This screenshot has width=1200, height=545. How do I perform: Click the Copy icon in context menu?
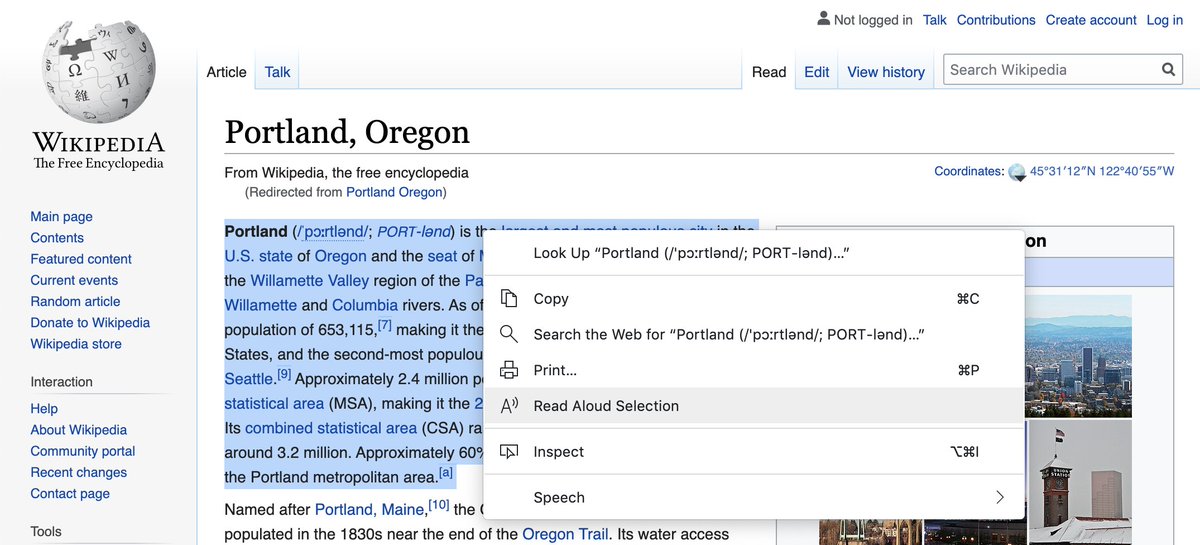pyautogui.click(x=509, y=298)
